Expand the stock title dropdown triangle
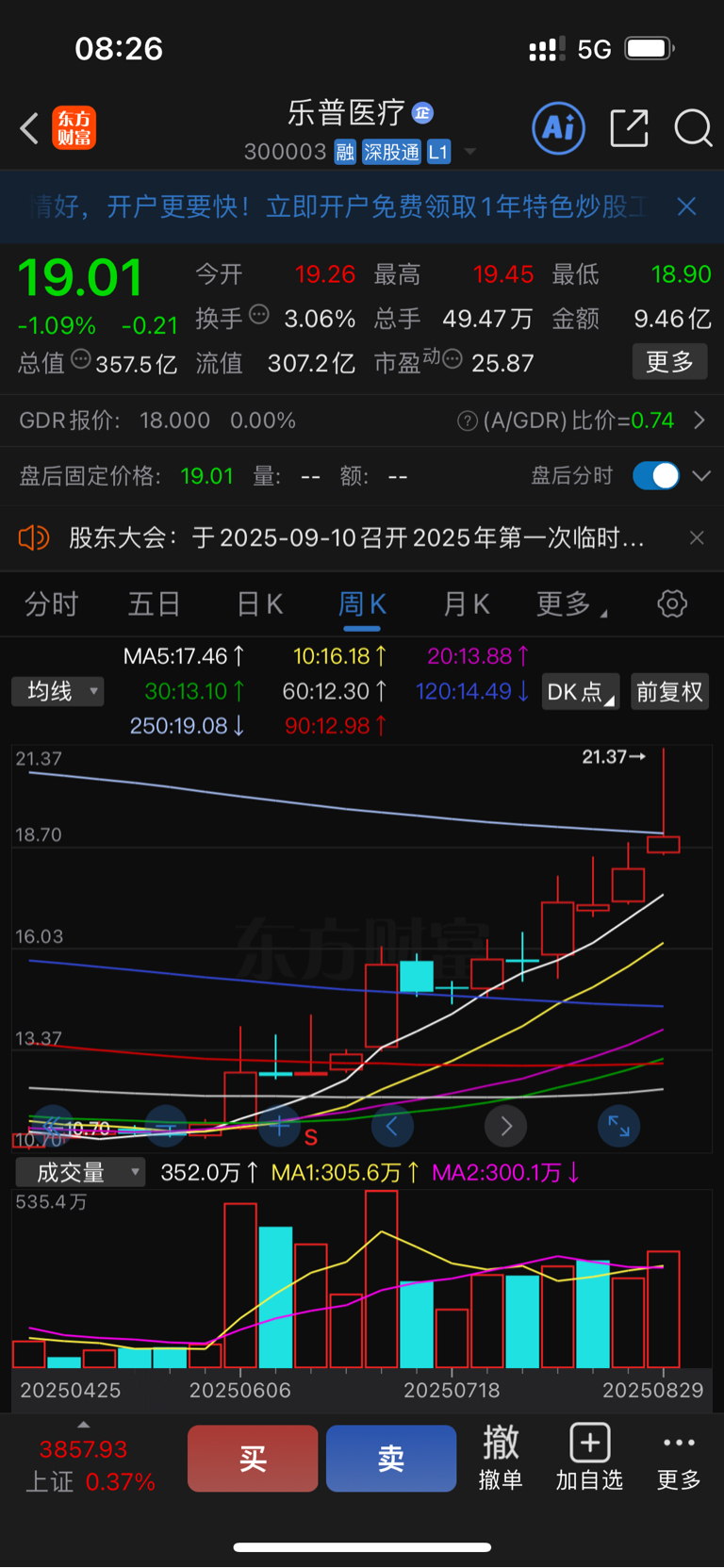 click(x=470, y=152)
